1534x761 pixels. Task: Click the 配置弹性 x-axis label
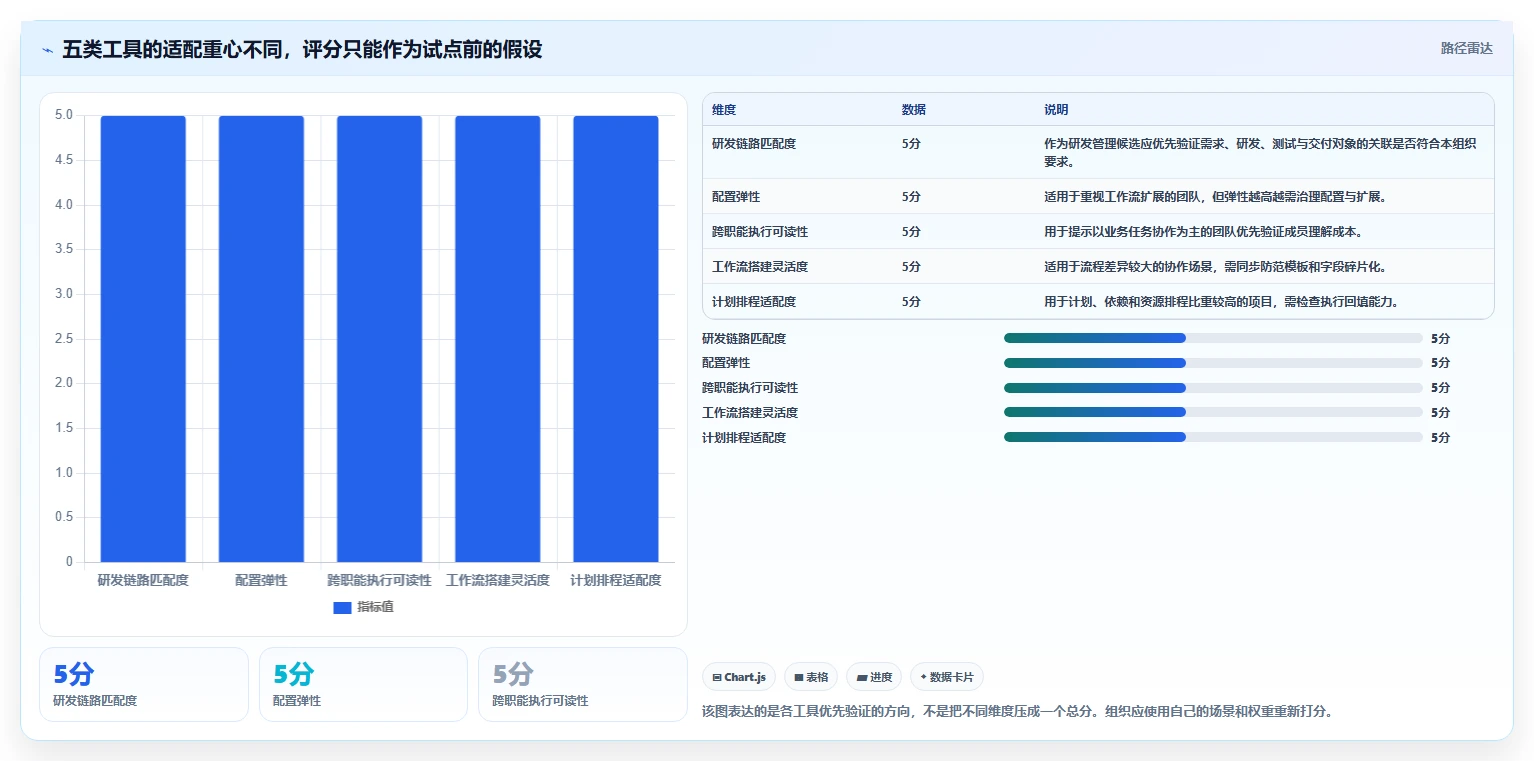click(x=261, y=580)
